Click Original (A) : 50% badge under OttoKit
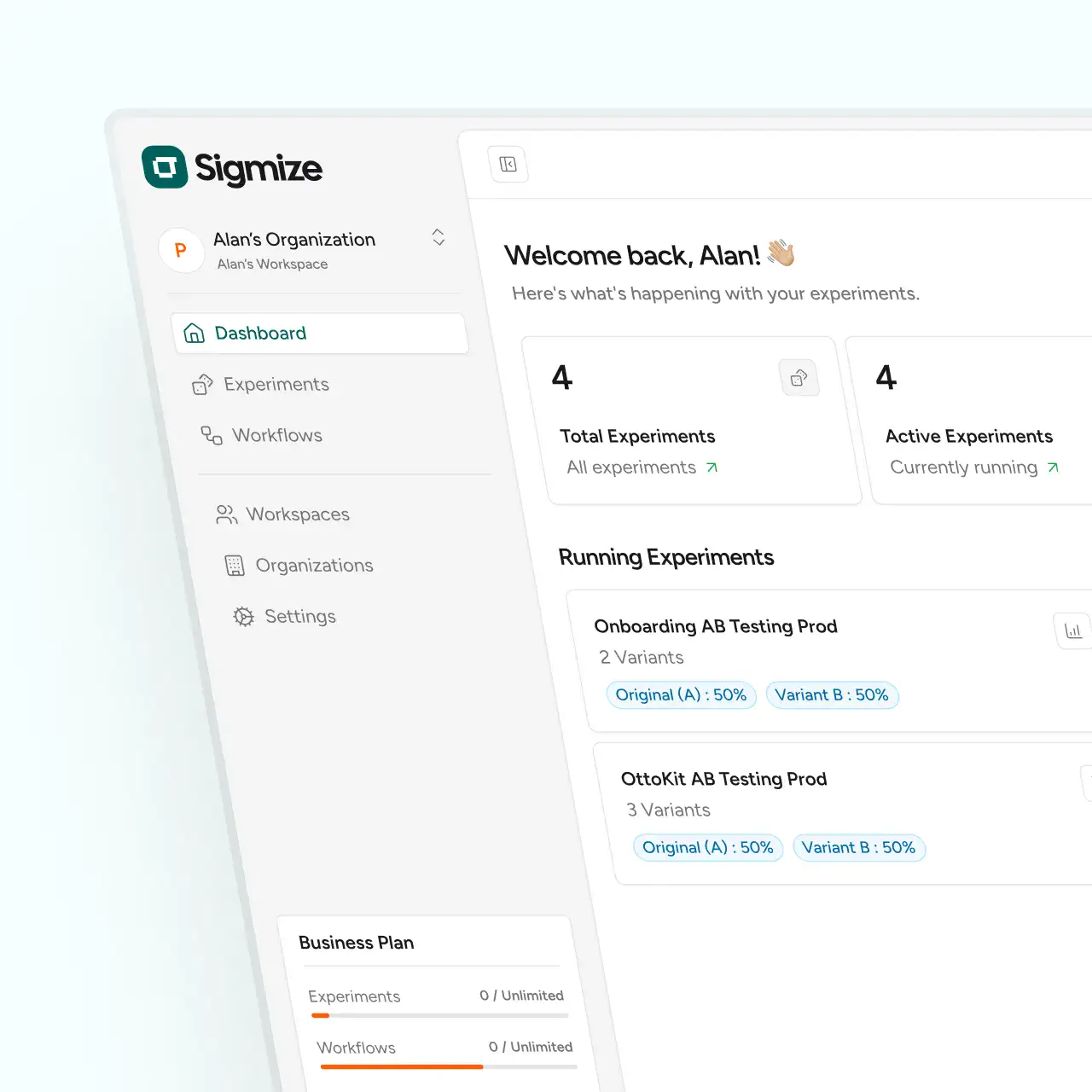The height and width of the screenshot is (1092, 1092). (708, 848)
